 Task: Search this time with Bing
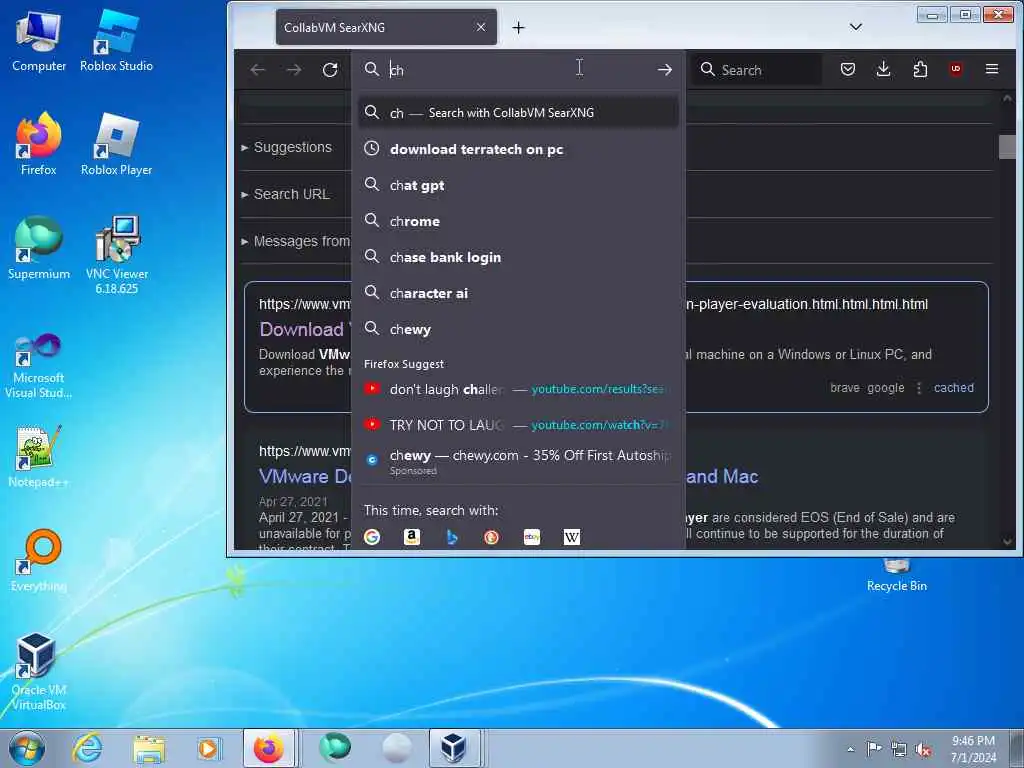pos(452,537)
